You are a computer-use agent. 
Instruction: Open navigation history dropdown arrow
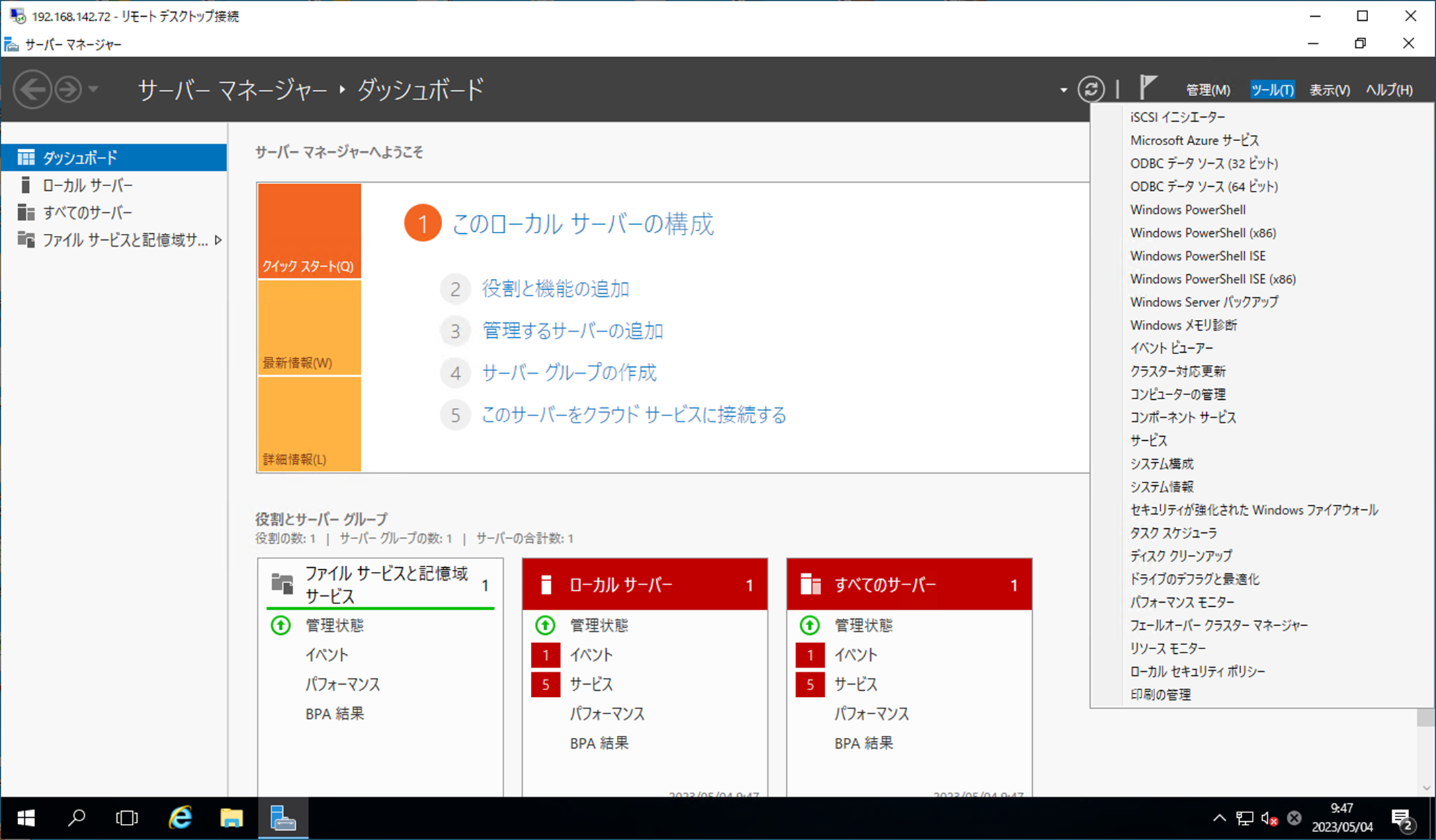(x=93, y=89)
